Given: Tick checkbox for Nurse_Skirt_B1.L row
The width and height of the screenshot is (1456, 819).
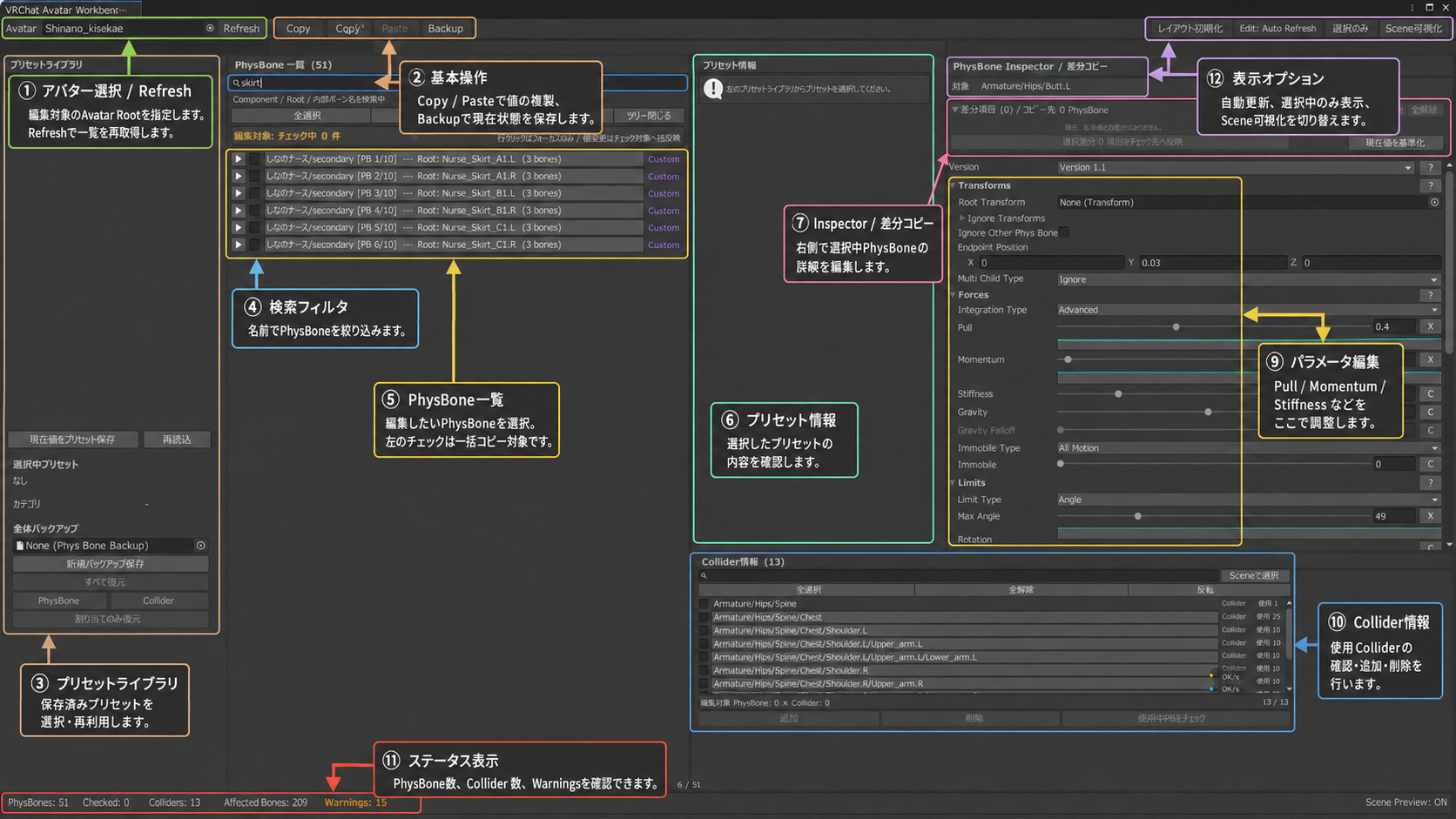Looking at the screenshot, I should pos(254,193).
